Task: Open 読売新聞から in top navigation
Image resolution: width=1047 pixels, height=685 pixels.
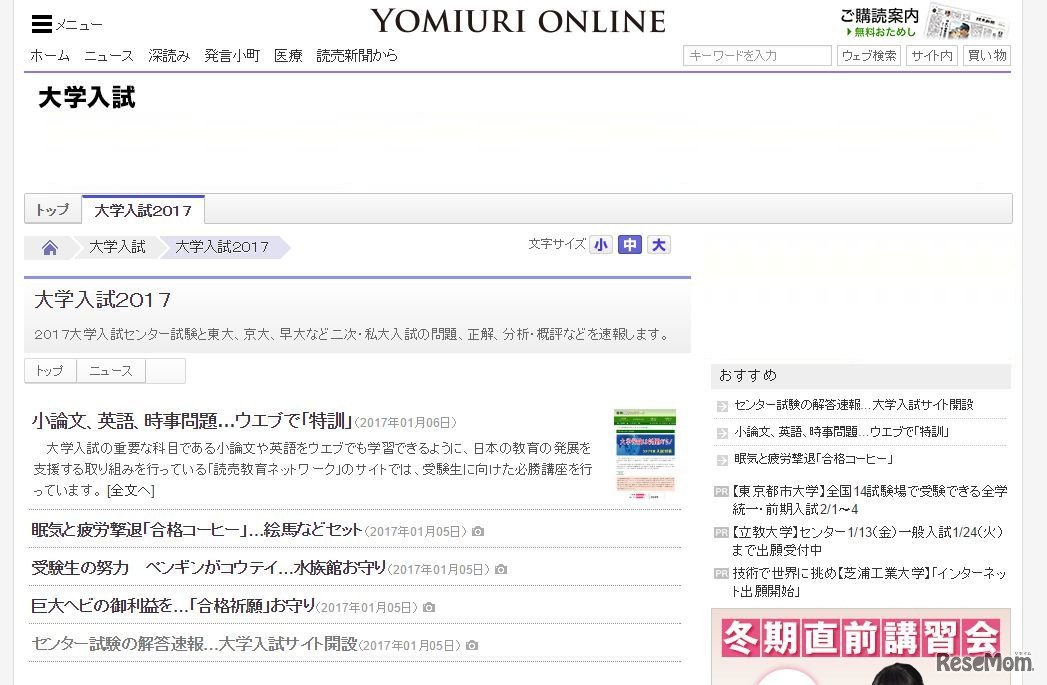Action: click(357, 55)
